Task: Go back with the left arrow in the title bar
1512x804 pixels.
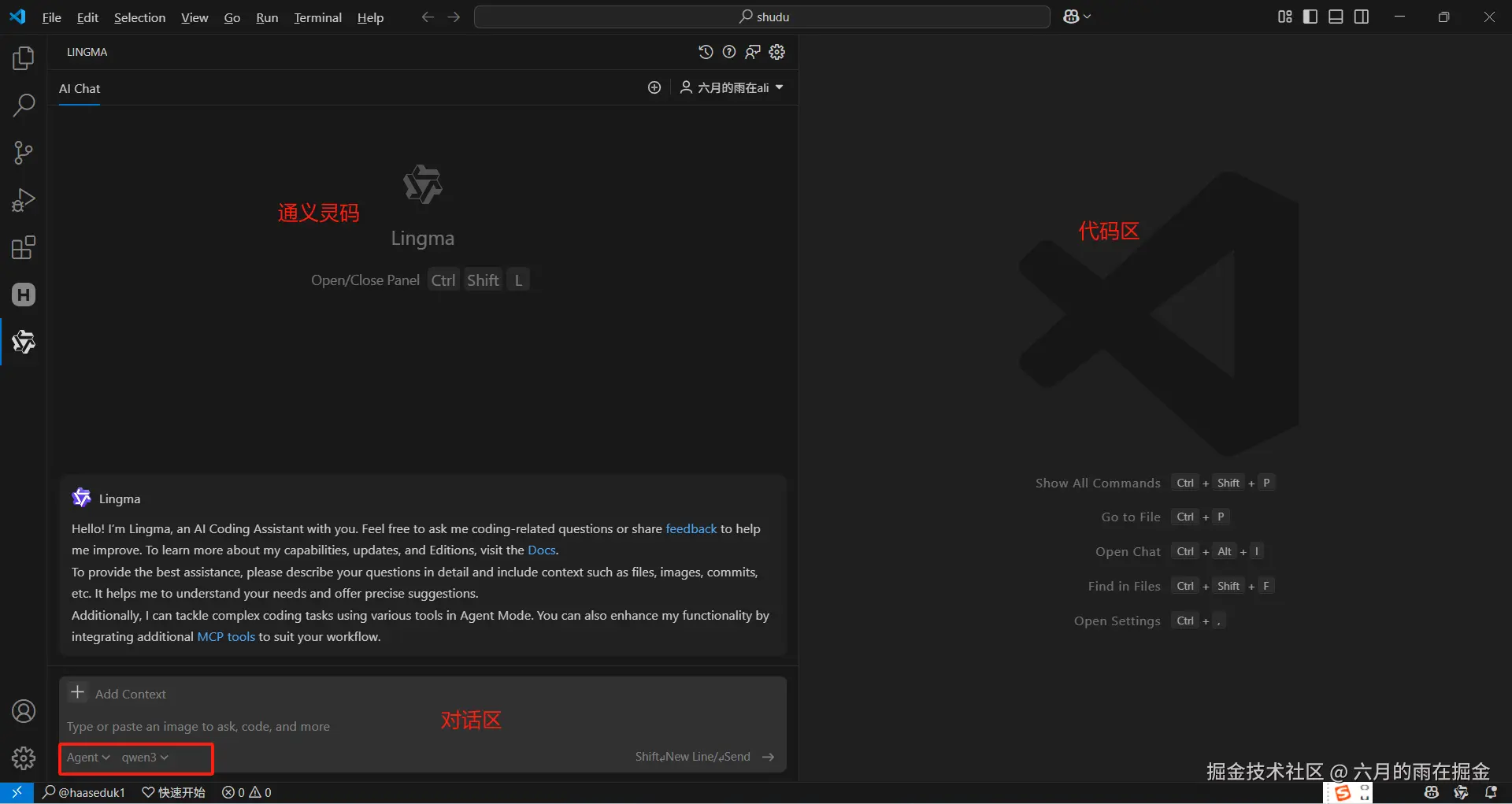Action: point(428,17)
